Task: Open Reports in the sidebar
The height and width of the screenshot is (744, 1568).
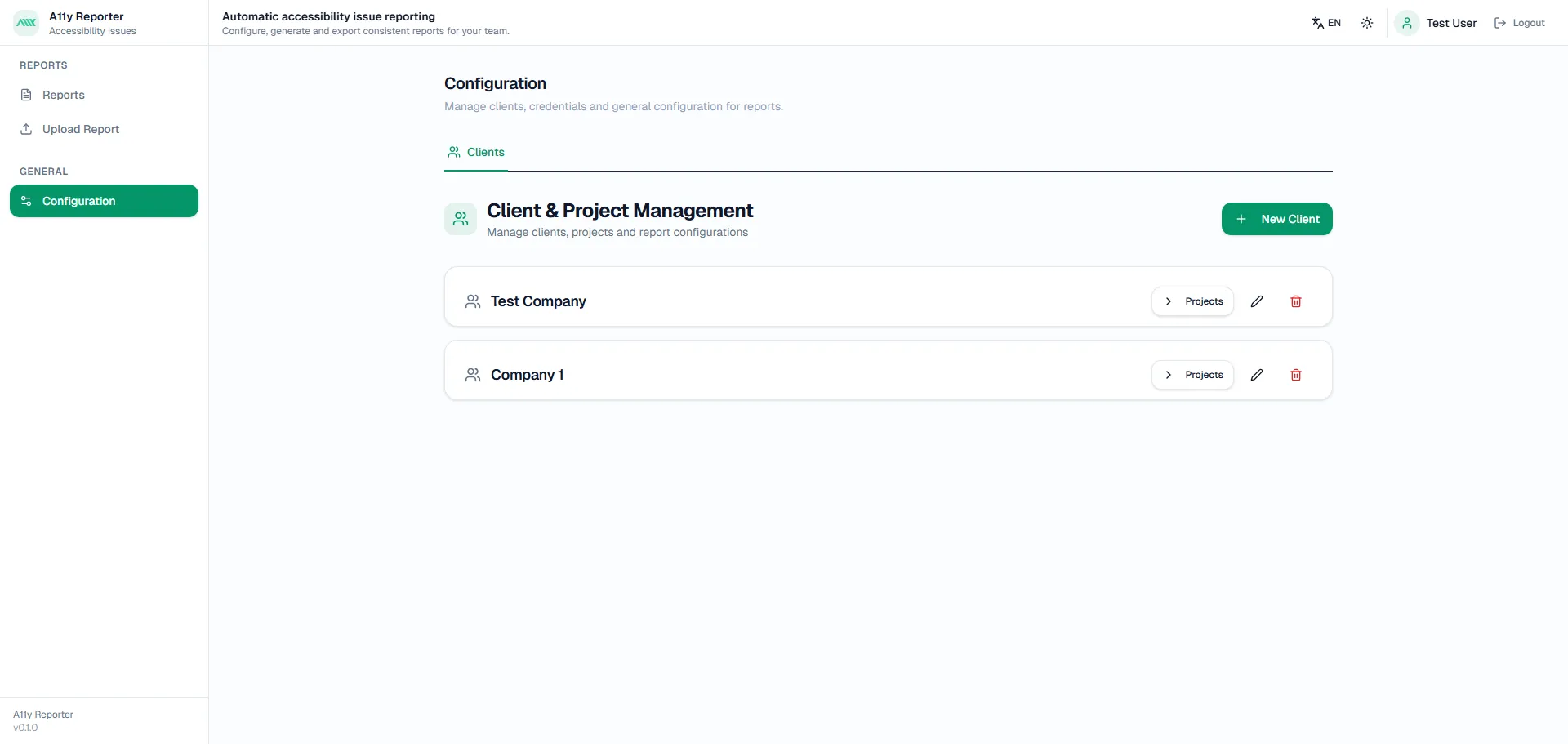Action: click(64, 95)
